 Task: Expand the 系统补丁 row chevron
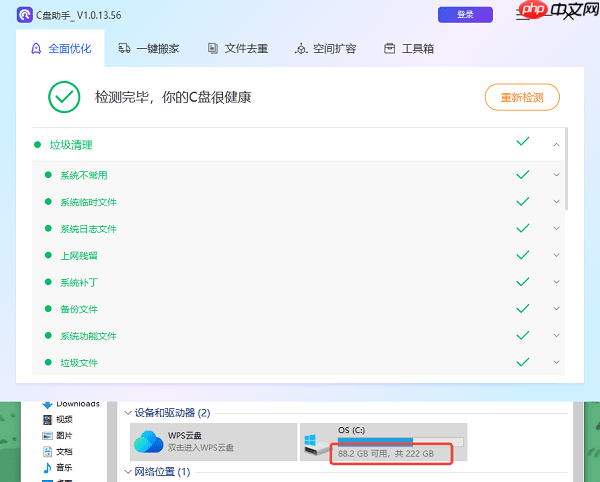tap(556, 282)
